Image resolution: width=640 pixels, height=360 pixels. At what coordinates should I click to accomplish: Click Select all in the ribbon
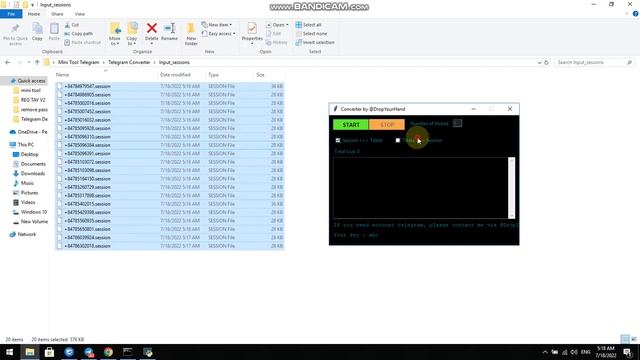tap(309, 25)
